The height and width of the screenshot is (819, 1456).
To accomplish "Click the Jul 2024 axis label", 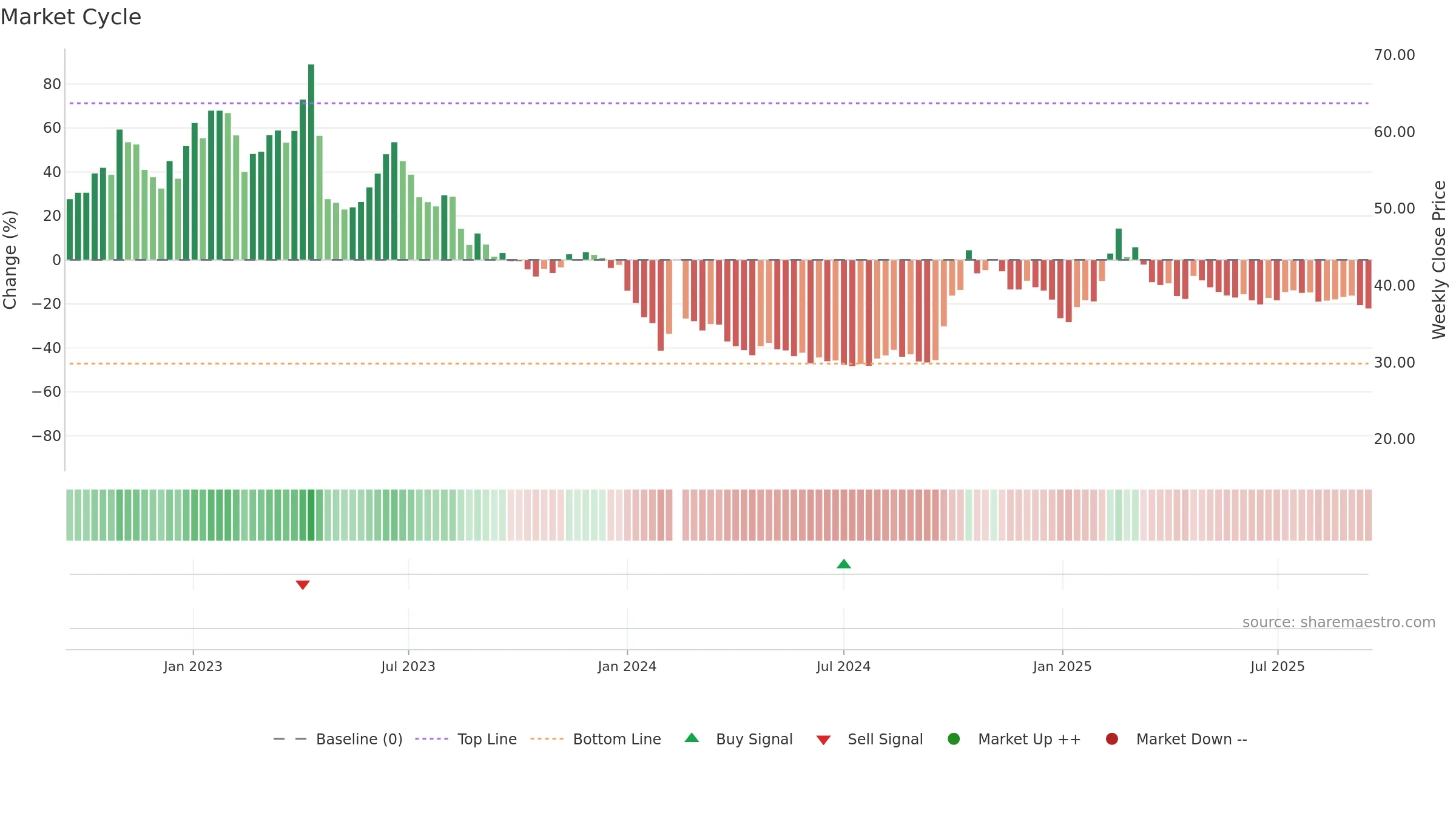I will point(843,667).
